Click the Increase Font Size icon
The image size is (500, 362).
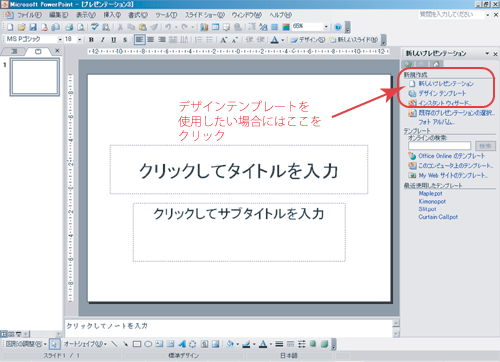pos(223,40)
